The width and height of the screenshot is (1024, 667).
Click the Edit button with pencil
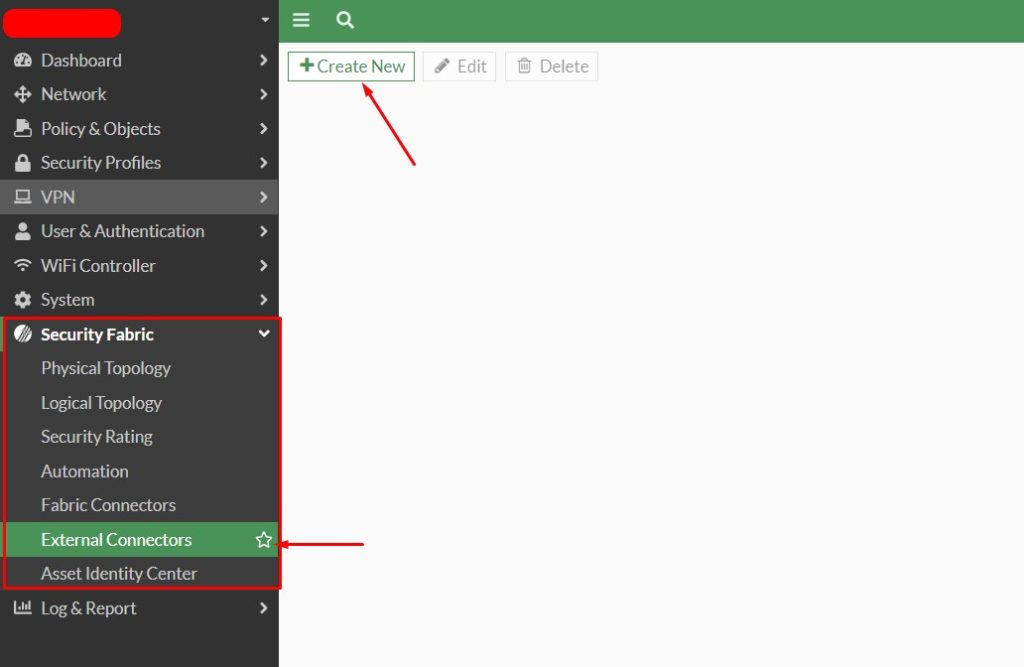coord(460,67)
